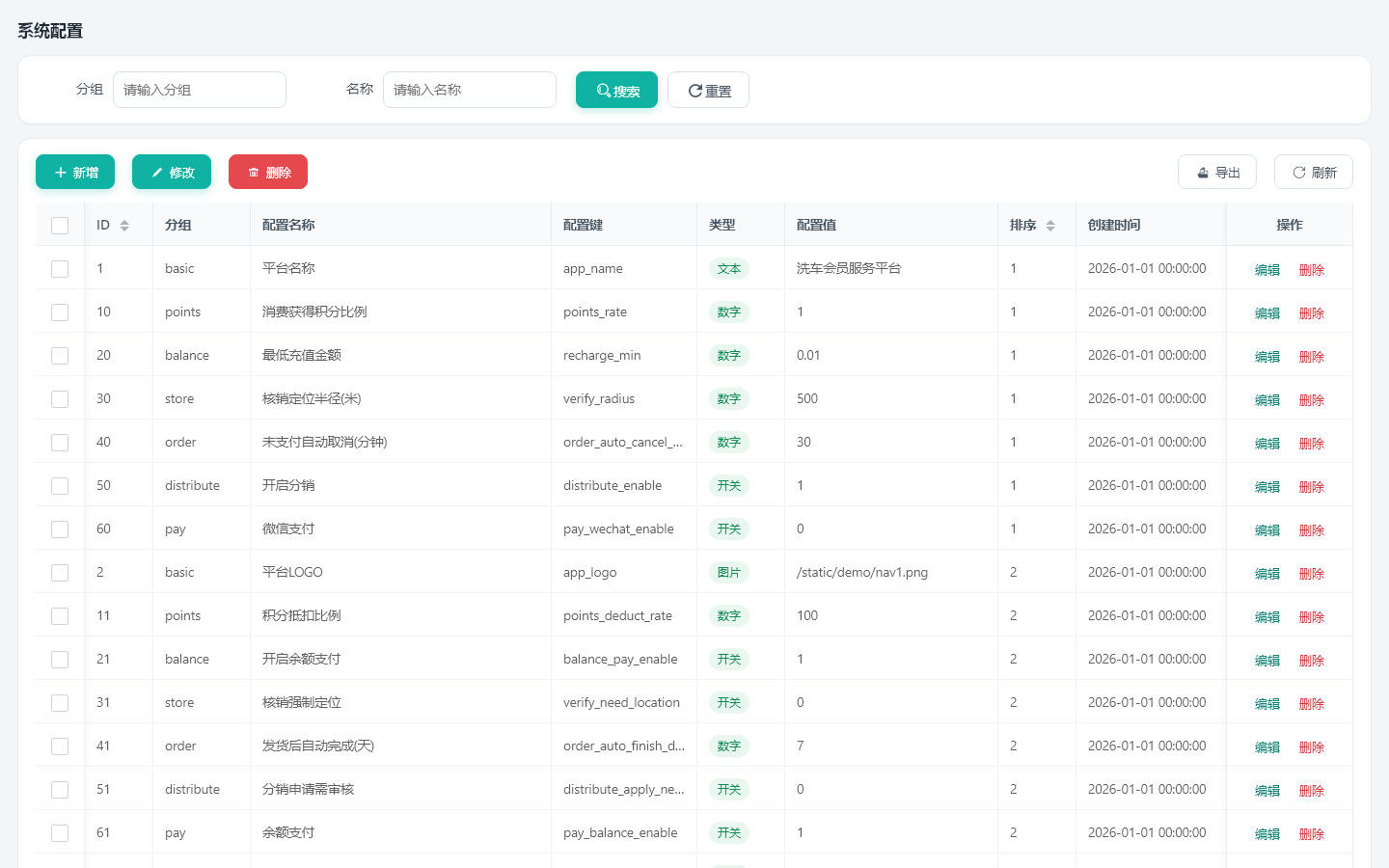Edit the 平台名称 row via 编辑
Viewport: 1389px width, 868px height.
1267,270
